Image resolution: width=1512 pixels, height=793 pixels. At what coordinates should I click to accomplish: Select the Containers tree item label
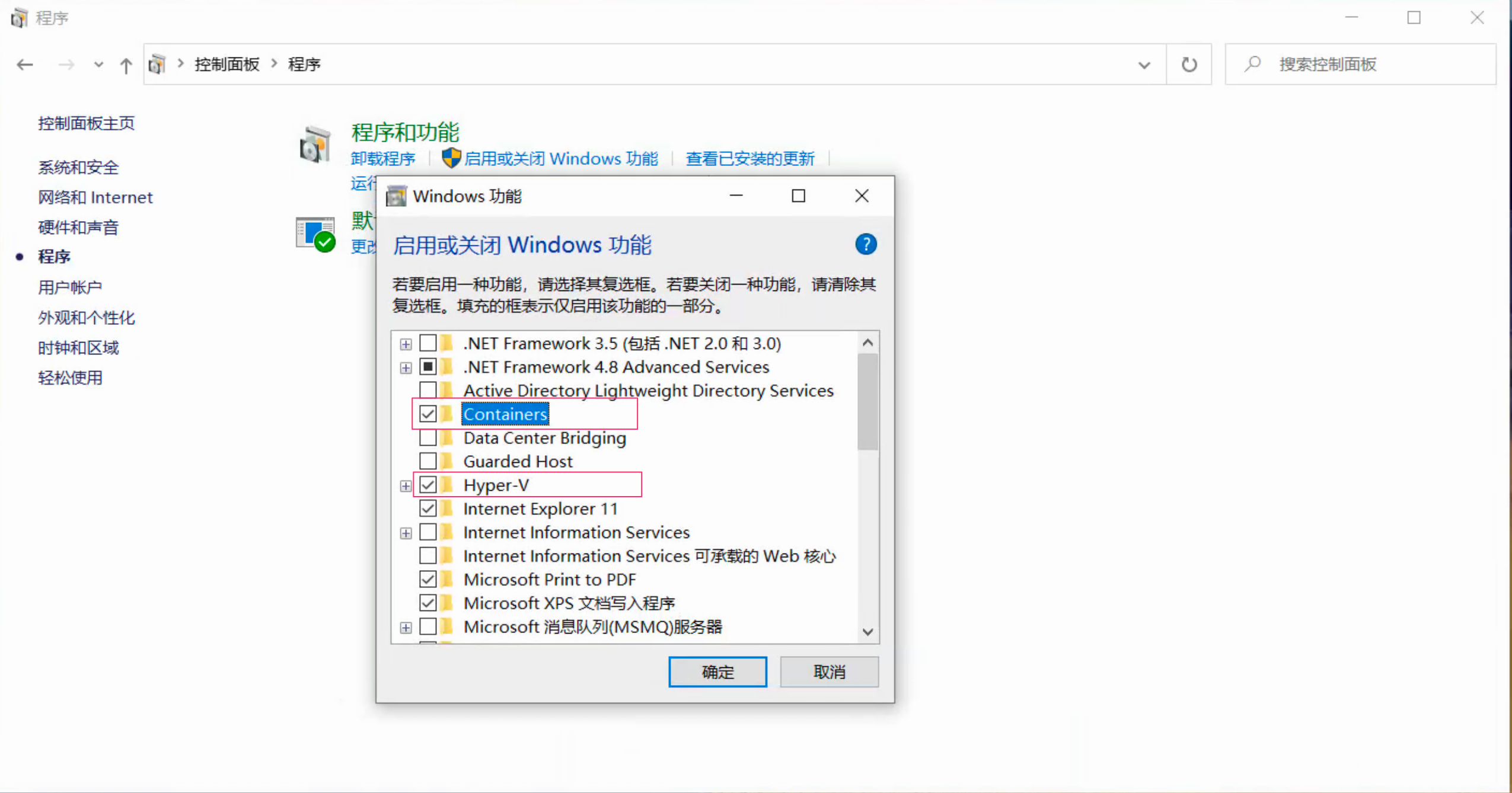point(505,414)
